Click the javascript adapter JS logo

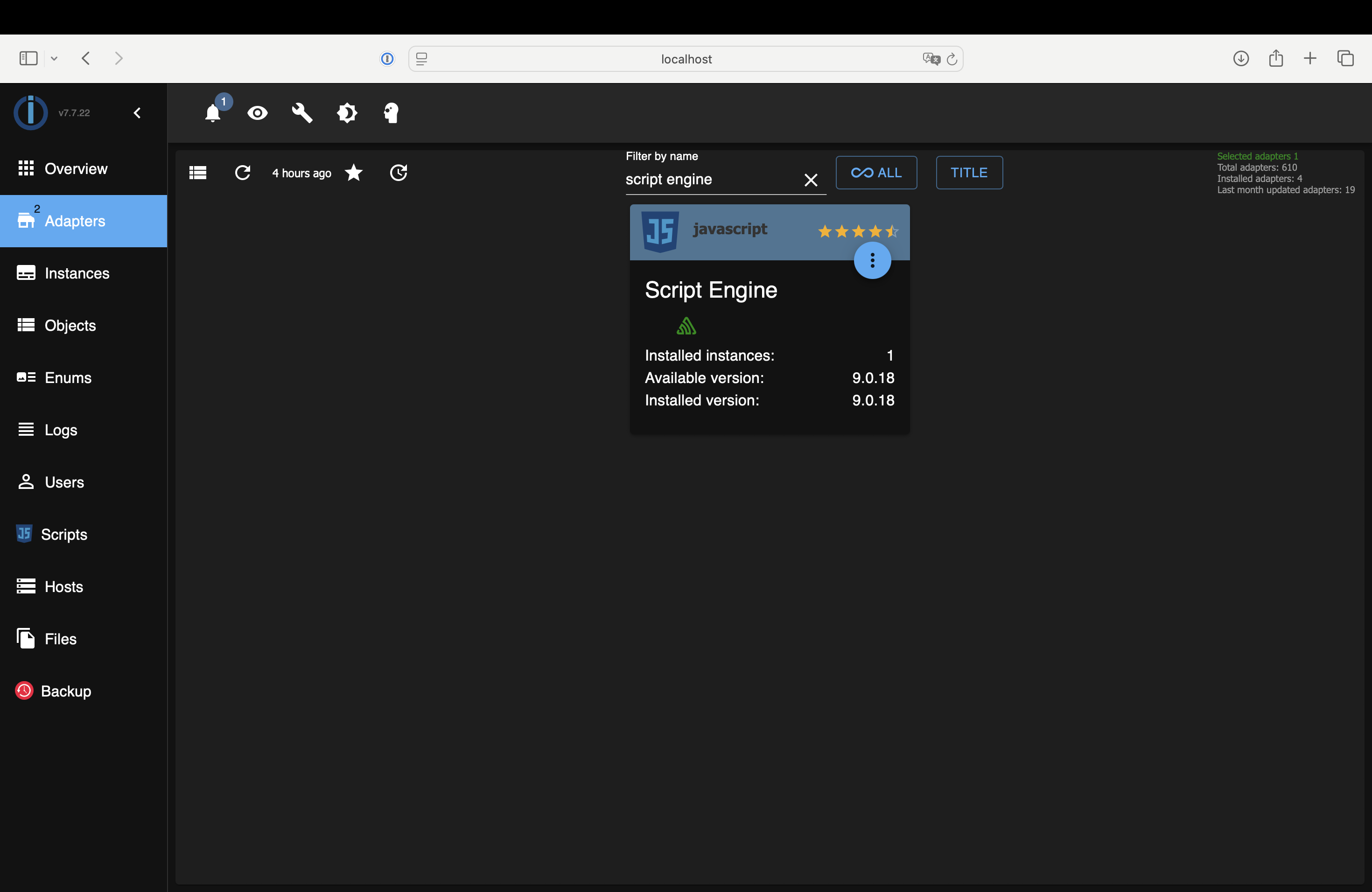[x=660, y=232]
